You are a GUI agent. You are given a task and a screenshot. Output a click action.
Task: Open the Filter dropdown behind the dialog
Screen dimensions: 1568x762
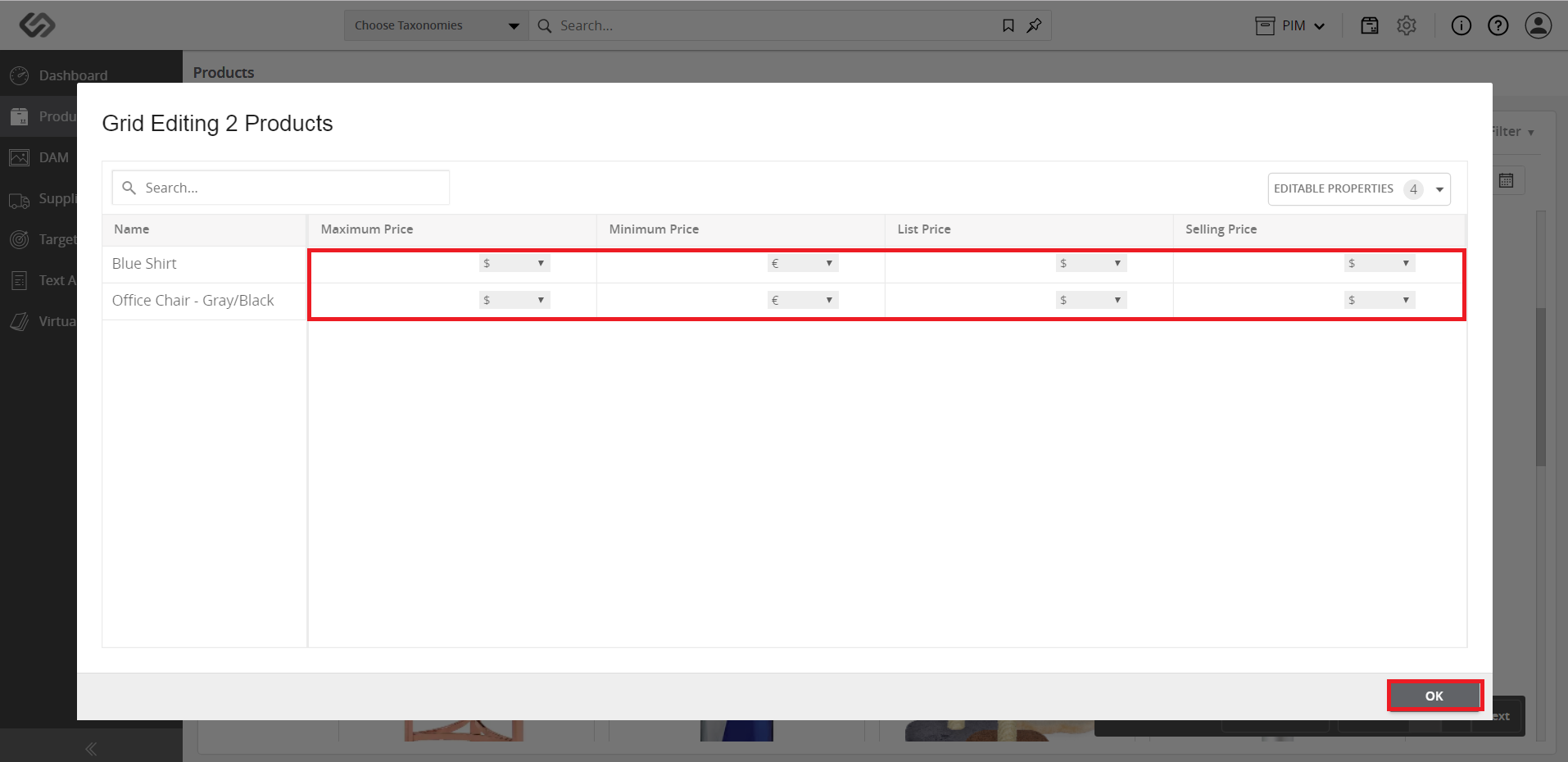click(x=1514, y=132)
